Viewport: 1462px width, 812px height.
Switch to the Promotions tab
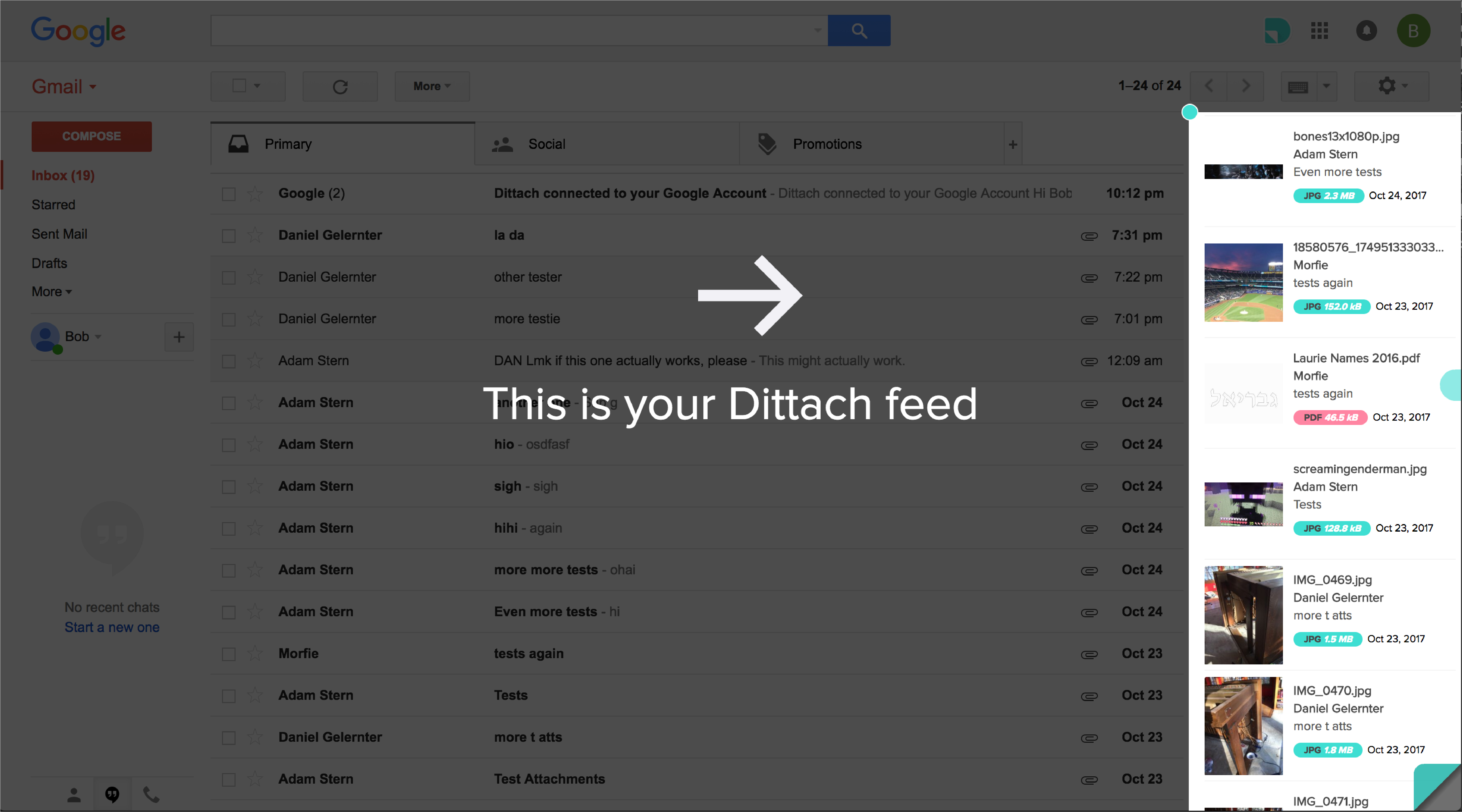point(872,144)
